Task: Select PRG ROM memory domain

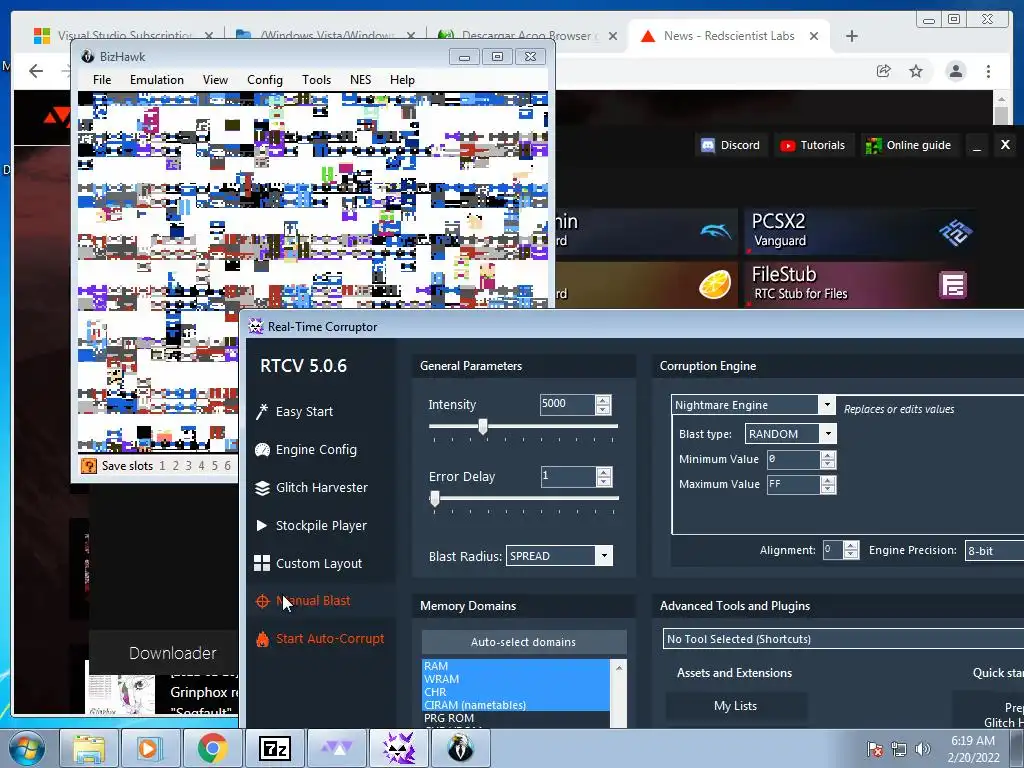Action: point(516,718)
